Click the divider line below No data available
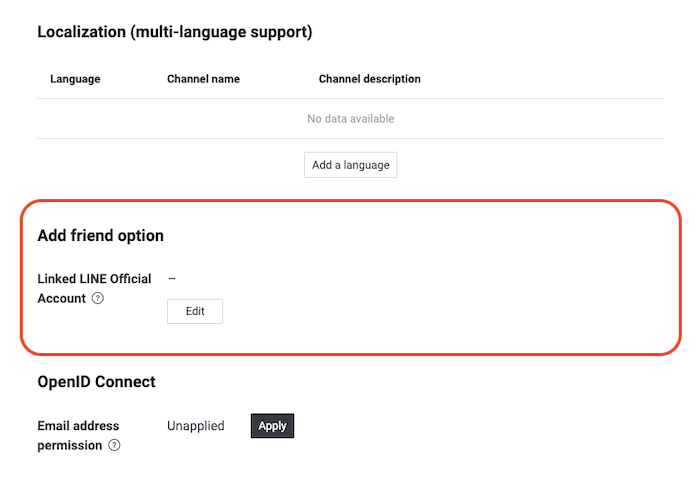 350,138
